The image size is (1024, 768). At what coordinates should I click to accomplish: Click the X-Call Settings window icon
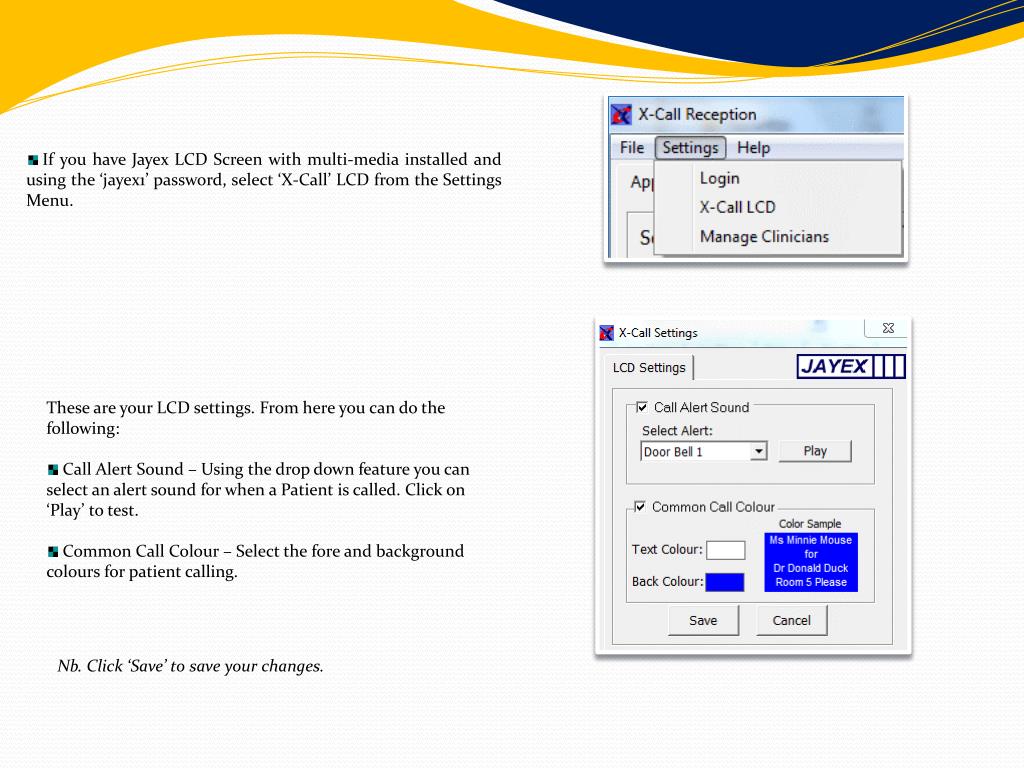(x=607, y=333)
